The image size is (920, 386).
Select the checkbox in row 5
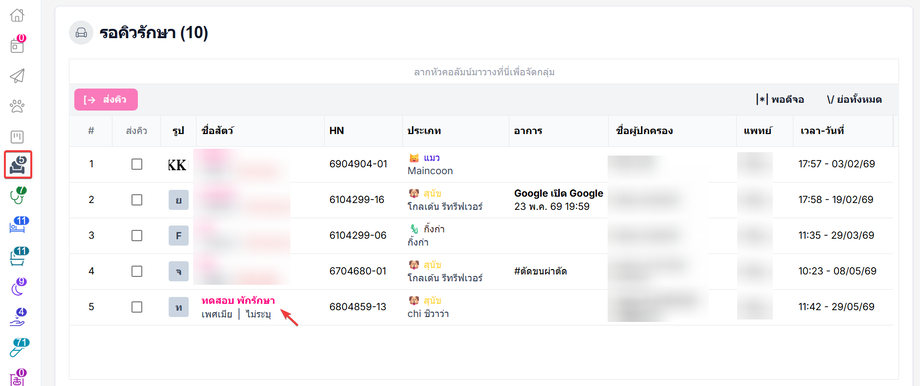click(137, 307)
